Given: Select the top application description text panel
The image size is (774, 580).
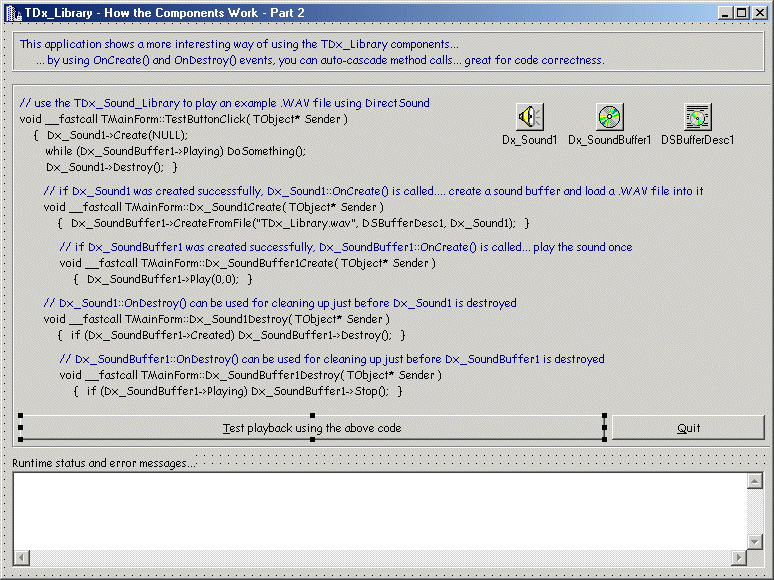Looking at the screenshot, I should coord(390,52).
